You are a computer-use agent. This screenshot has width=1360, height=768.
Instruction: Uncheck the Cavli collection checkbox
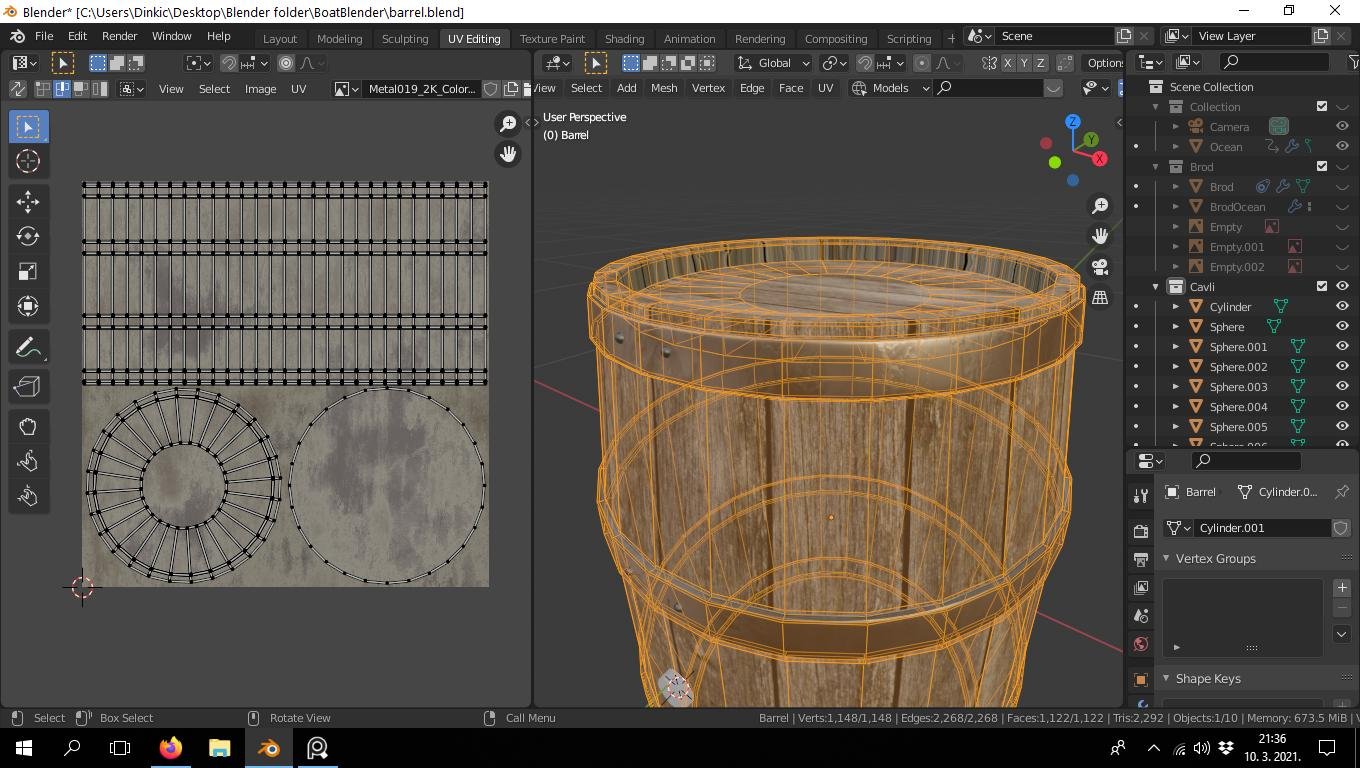pos(1322,287)
